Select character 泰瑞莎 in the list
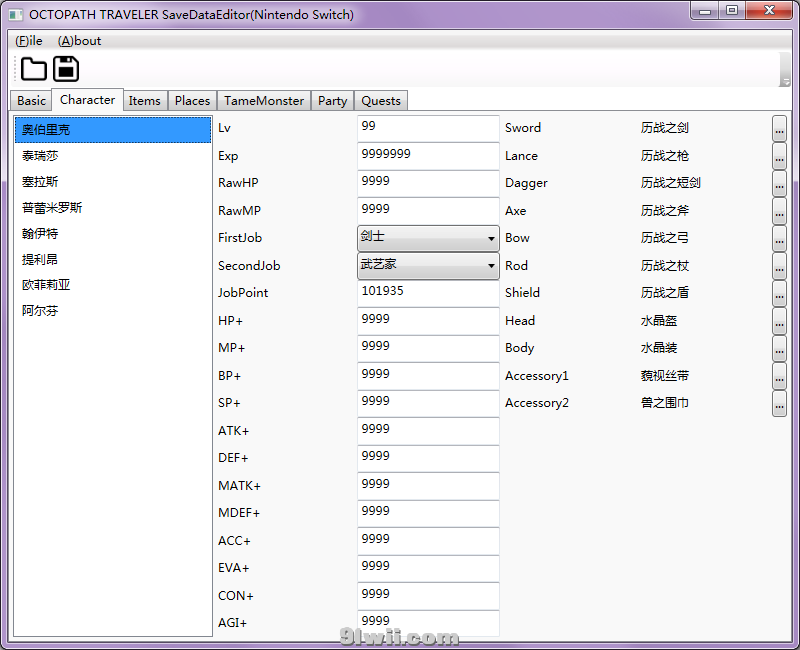The width and height of the screenshot is (800, 650). tap(113, 156)
